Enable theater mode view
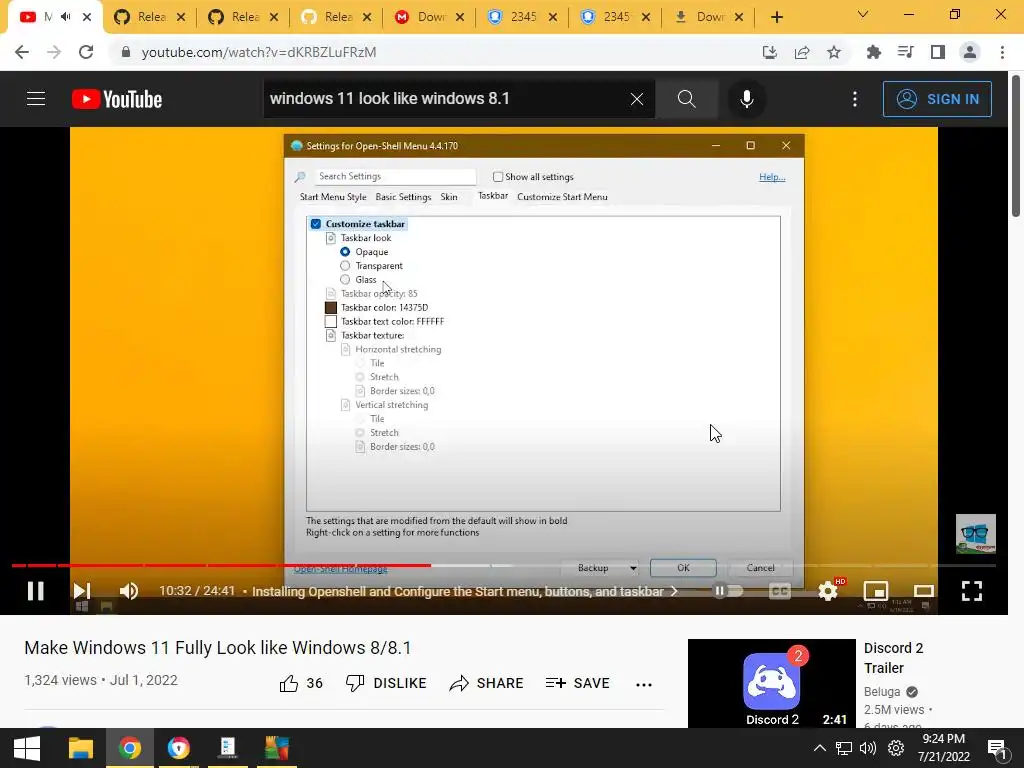 tap(923, 591)
